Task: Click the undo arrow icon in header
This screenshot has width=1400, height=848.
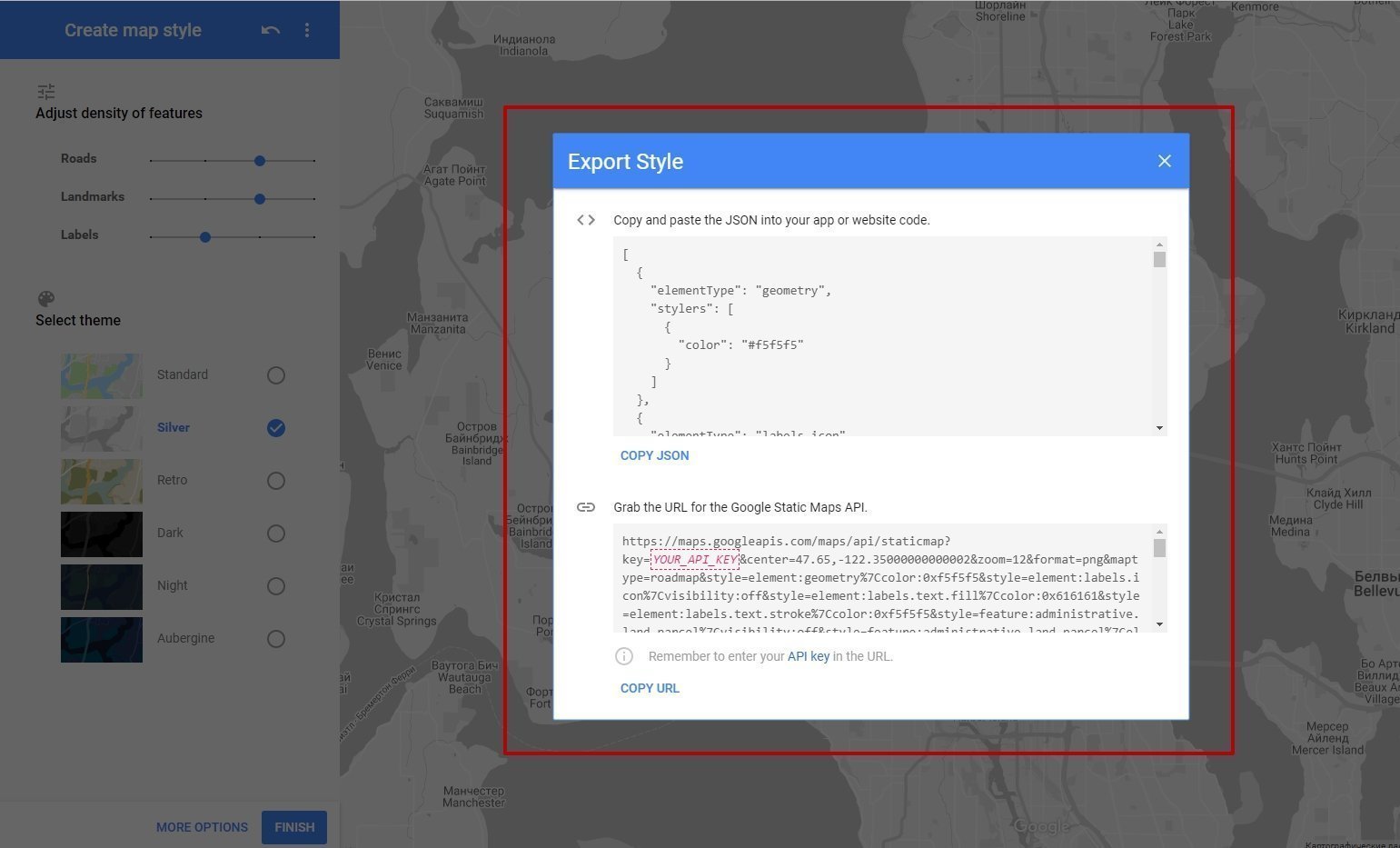Action: (270, 30)
